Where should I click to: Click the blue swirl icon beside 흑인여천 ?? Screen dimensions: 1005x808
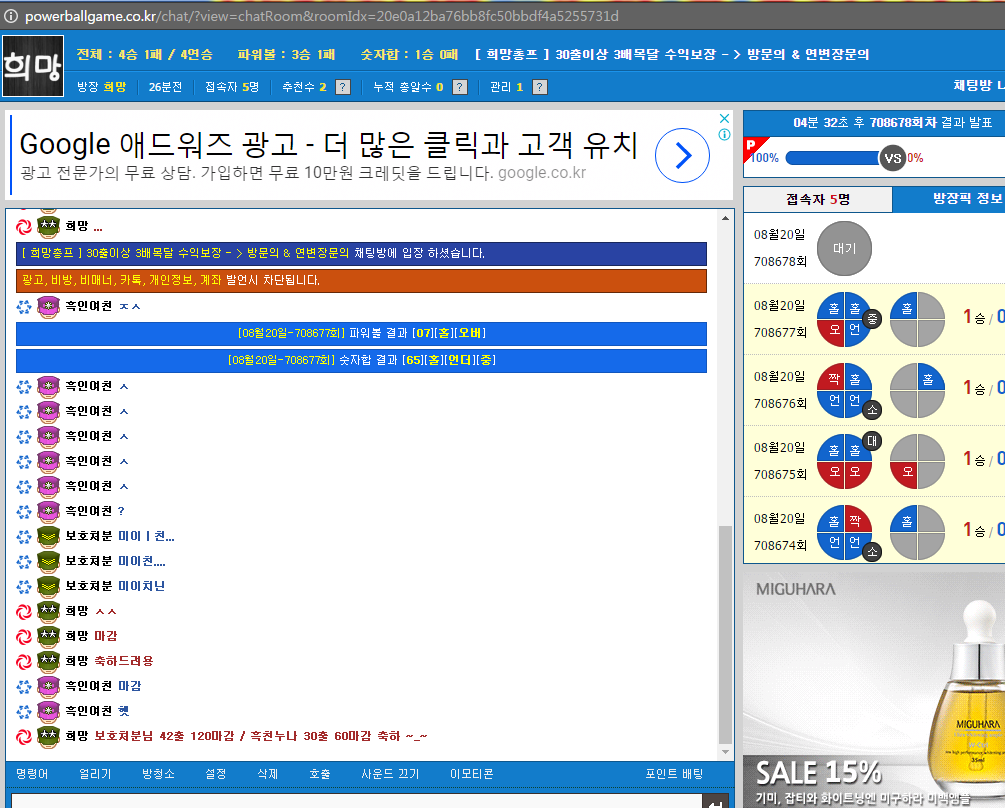[x=24, y=512]
